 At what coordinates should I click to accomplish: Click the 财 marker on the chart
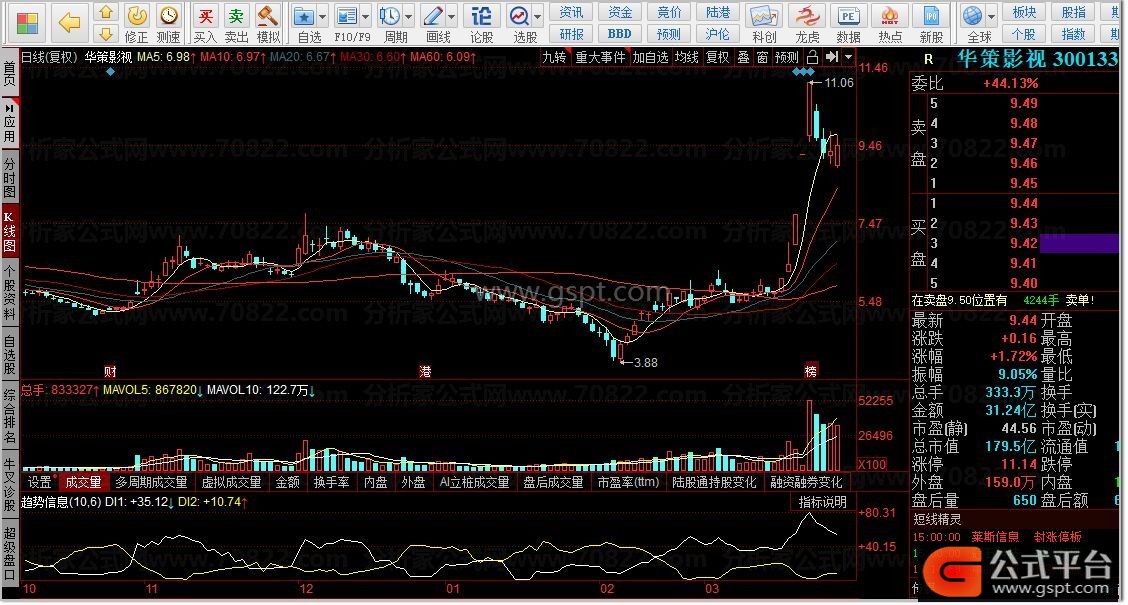point(110,371)
